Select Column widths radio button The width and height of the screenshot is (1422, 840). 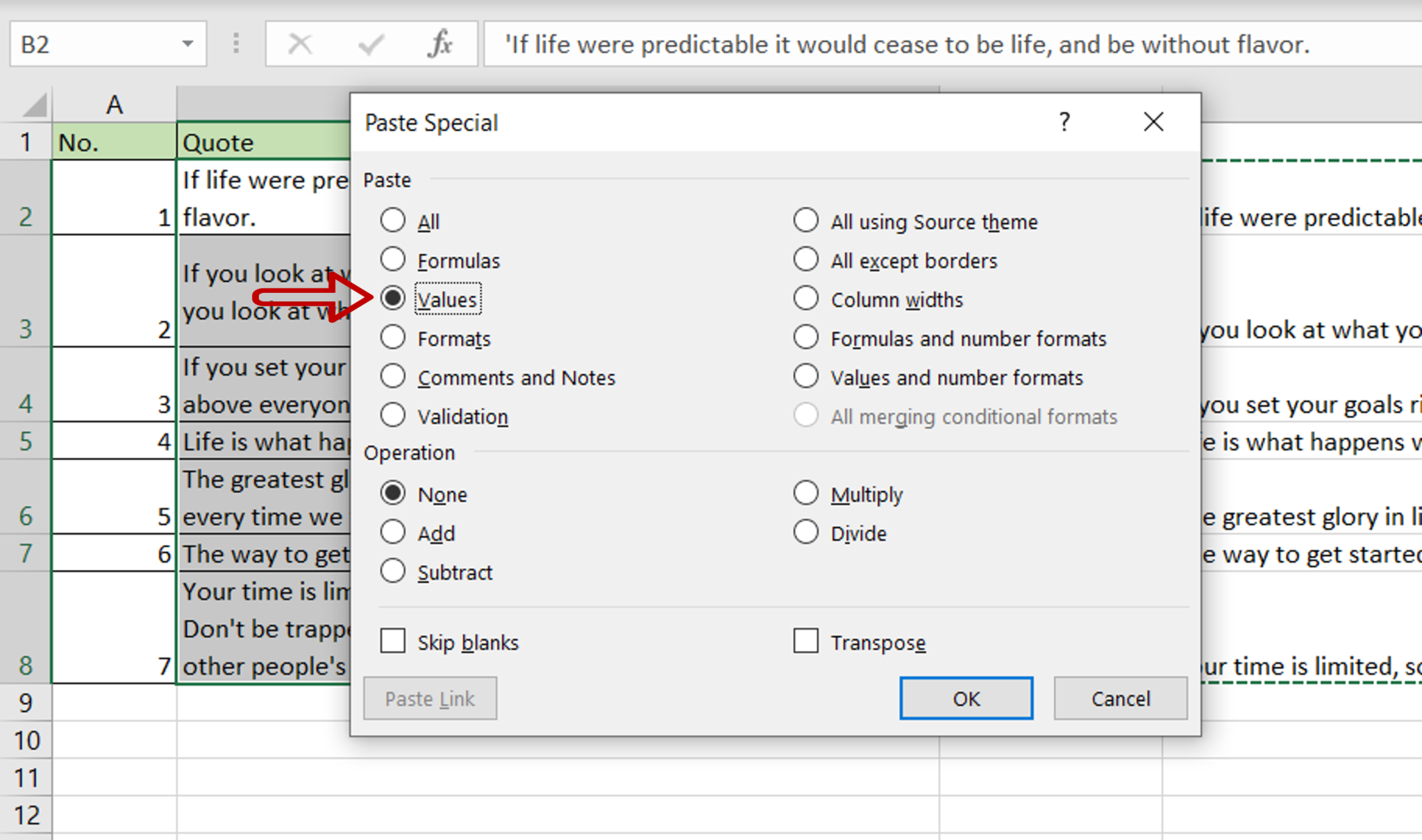(806, 299)
